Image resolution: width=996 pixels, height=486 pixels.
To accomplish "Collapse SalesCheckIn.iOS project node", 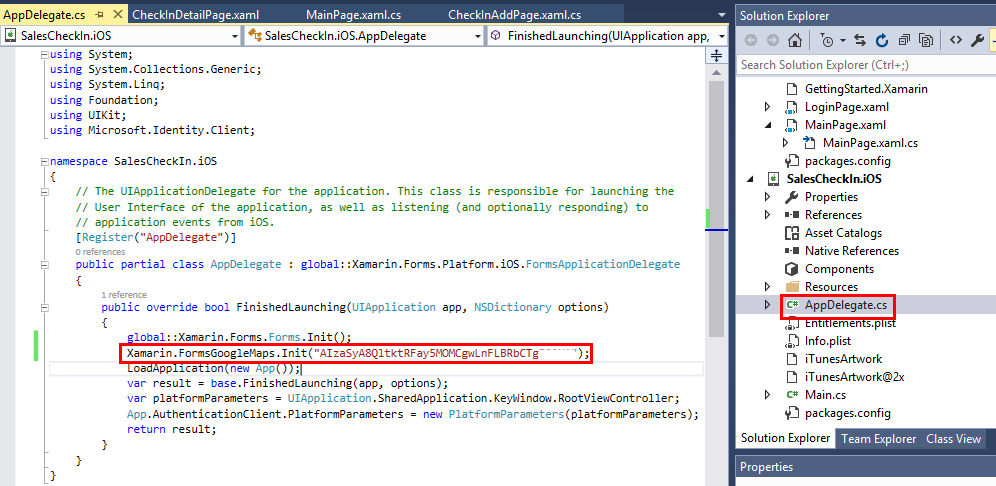I will pos(750,179).
